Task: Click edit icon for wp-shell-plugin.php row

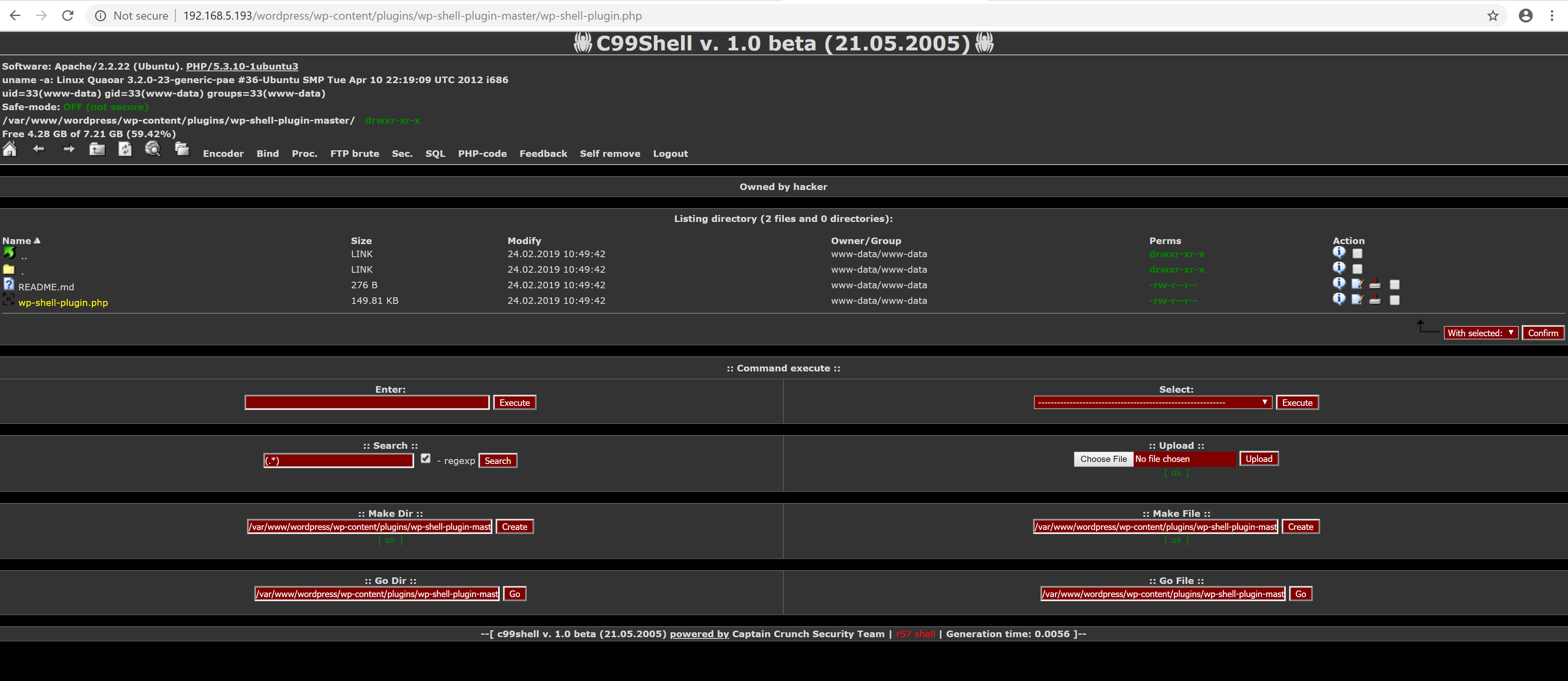Action: click(1357, 299)
